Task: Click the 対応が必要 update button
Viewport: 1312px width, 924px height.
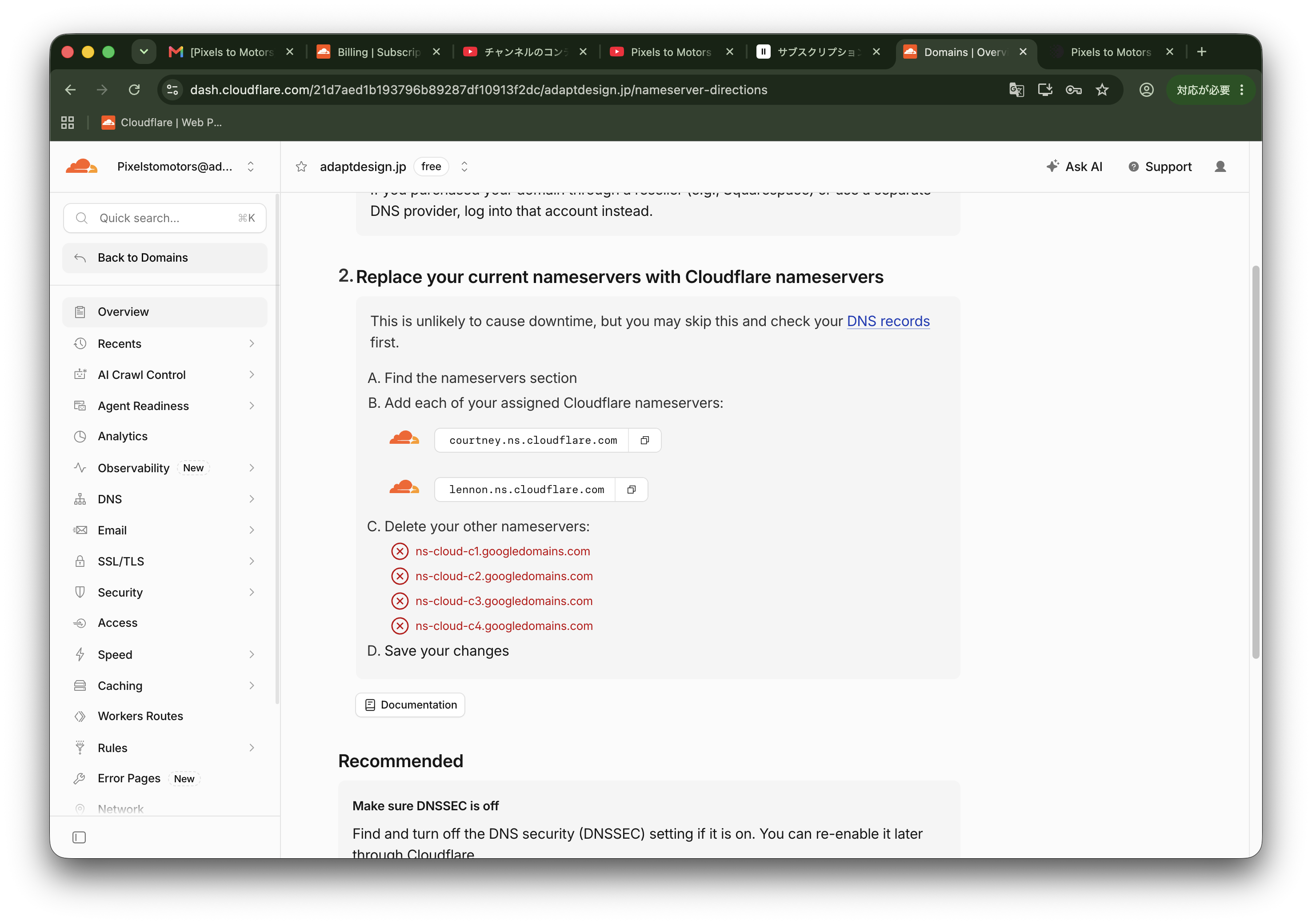Action: [1210, 90]
